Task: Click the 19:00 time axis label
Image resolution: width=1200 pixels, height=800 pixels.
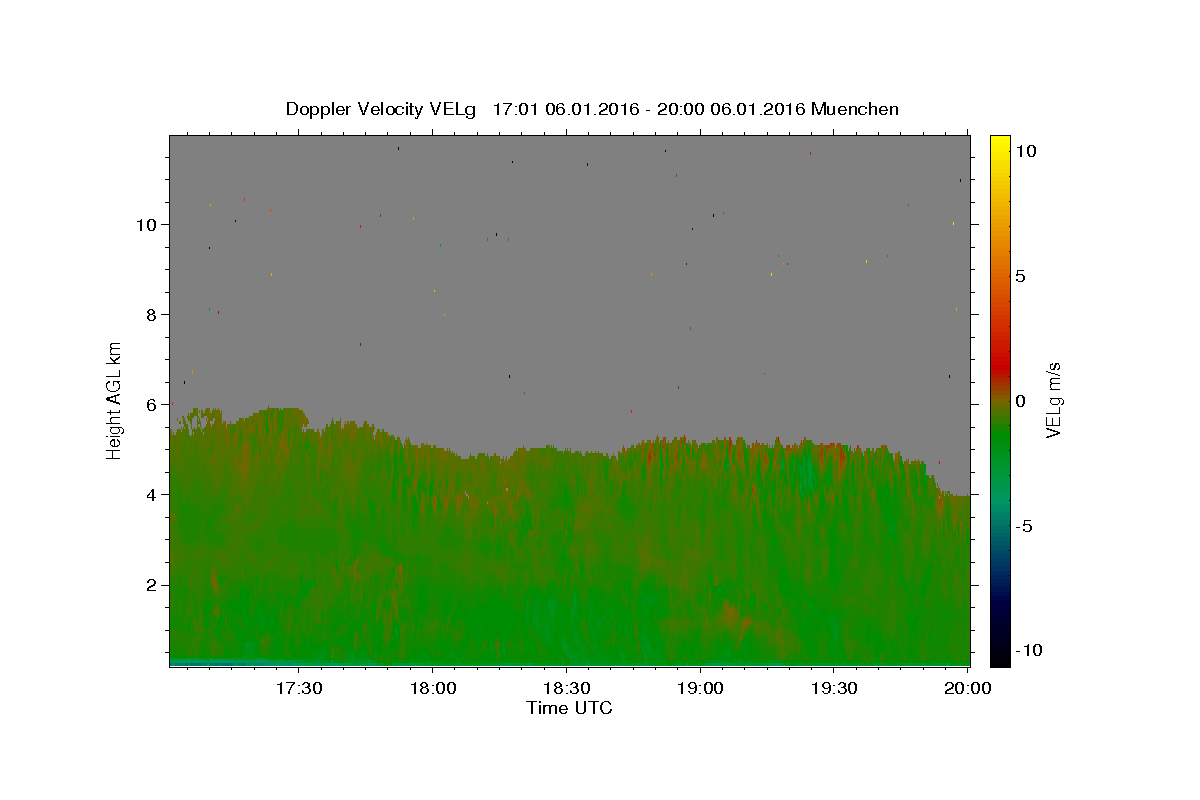Action: coord(700,688)
